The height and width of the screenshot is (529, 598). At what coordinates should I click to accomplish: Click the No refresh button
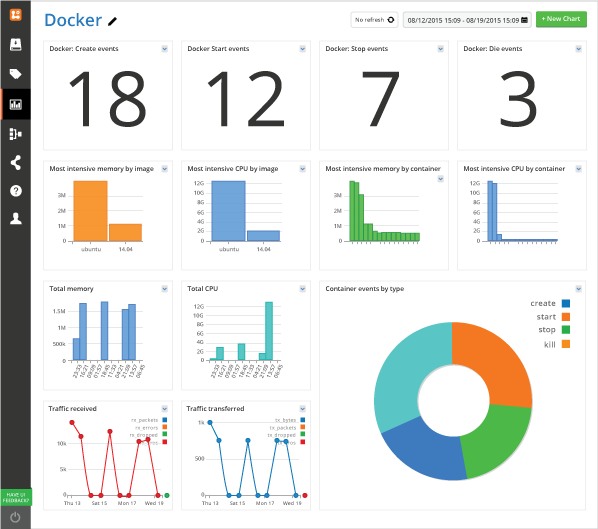coord(374,20)
